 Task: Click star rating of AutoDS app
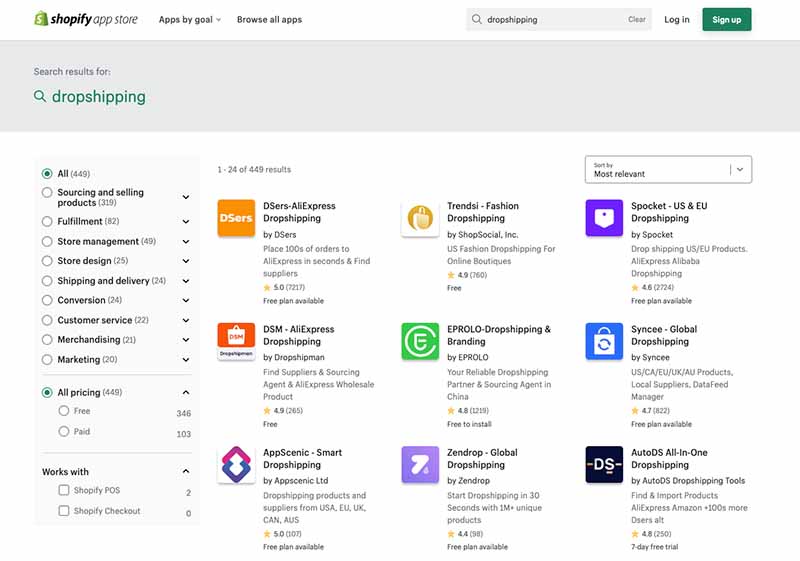coord(651,534)
